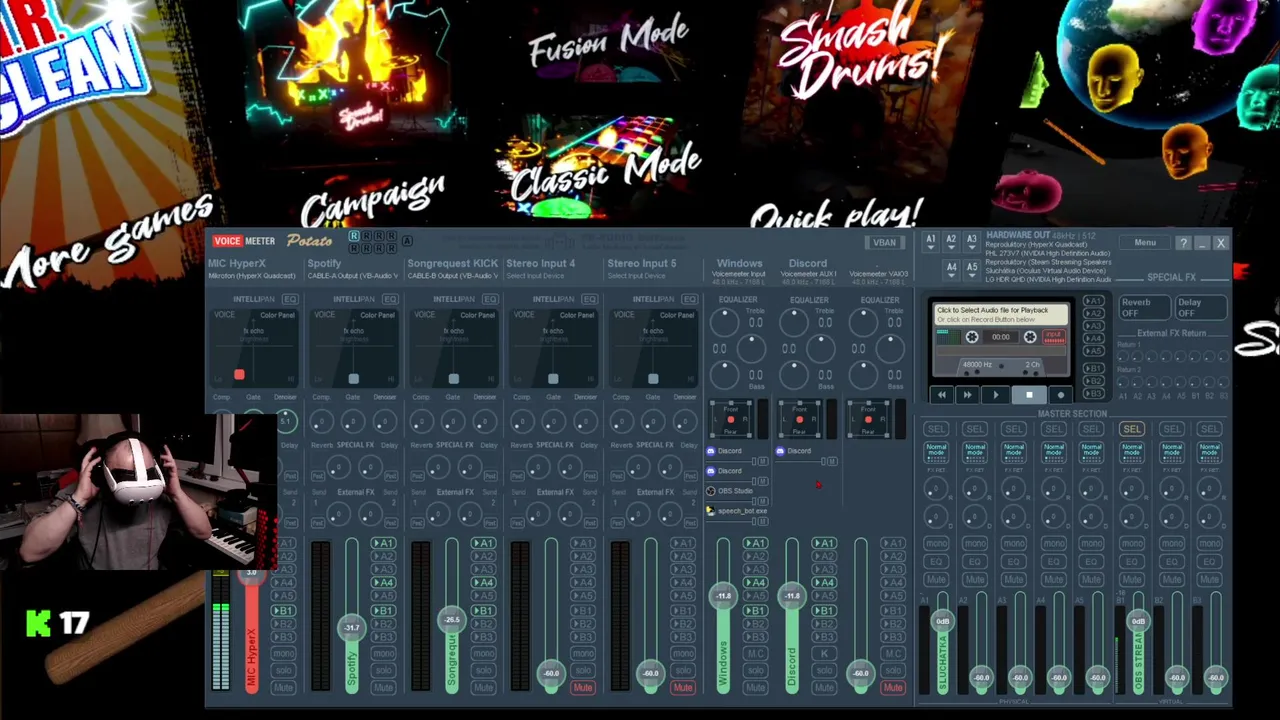Viewport: 1280px width, 720px height.
Task: Mute the Songrequest KICK strip
Action: [x=483, y=688]
